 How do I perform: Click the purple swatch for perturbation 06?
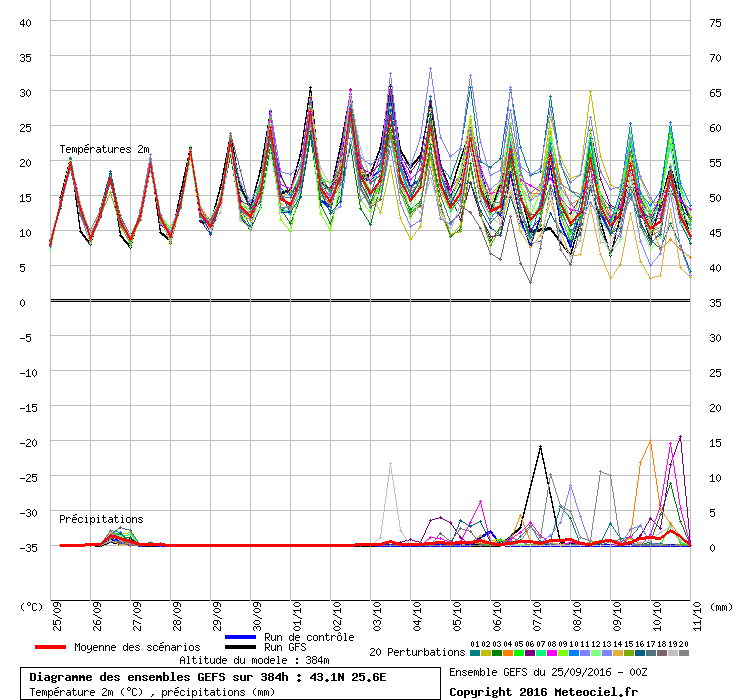[x=530, y=653]
